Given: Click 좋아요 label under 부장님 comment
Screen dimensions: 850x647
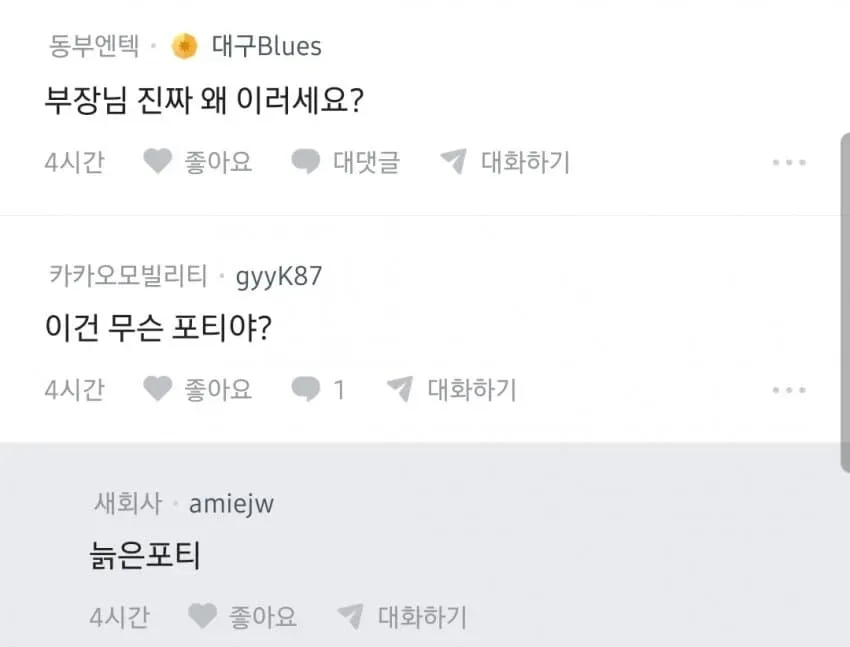Looking at the screenshot, I should (x=218, y=162).
